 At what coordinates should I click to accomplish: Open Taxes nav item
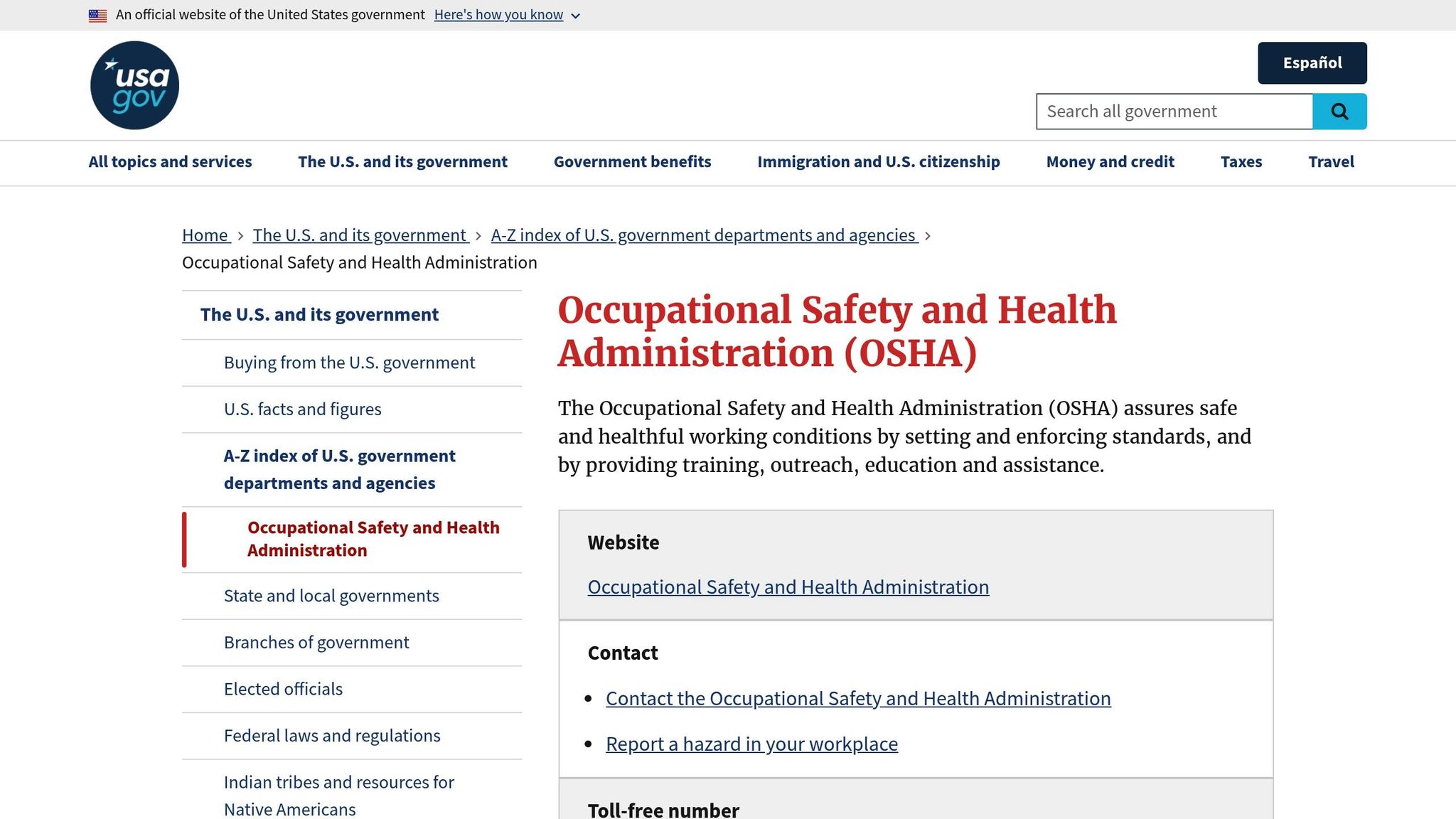[1241, 162]
